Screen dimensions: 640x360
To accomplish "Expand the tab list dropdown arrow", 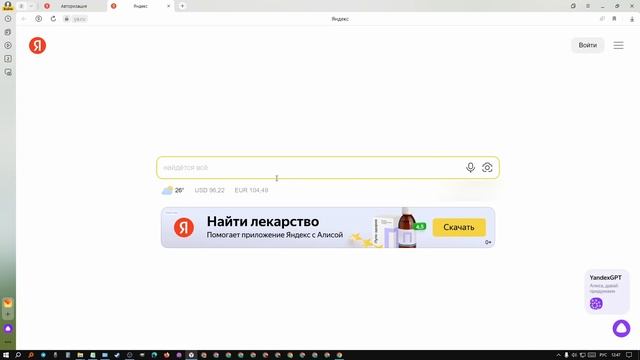I will tap(31, 6).
